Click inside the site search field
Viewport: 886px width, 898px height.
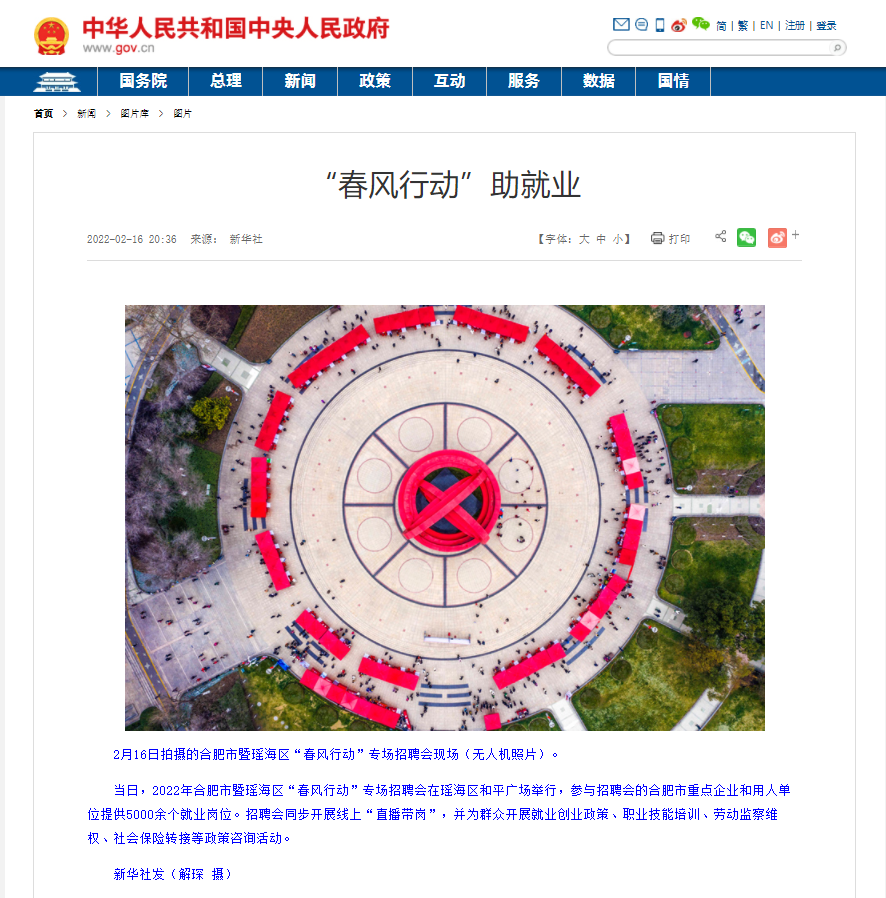[719, 48]
